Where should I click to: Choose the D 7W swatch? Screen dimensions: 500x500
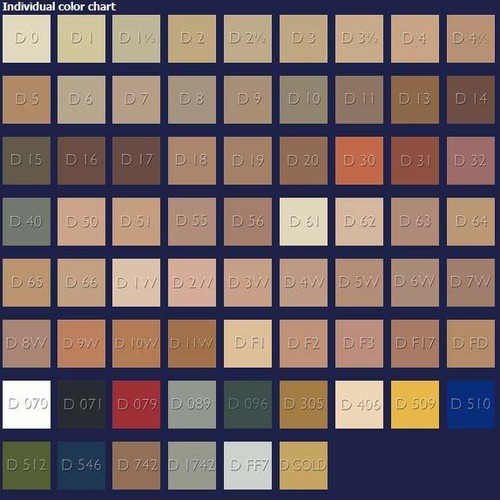471,283
